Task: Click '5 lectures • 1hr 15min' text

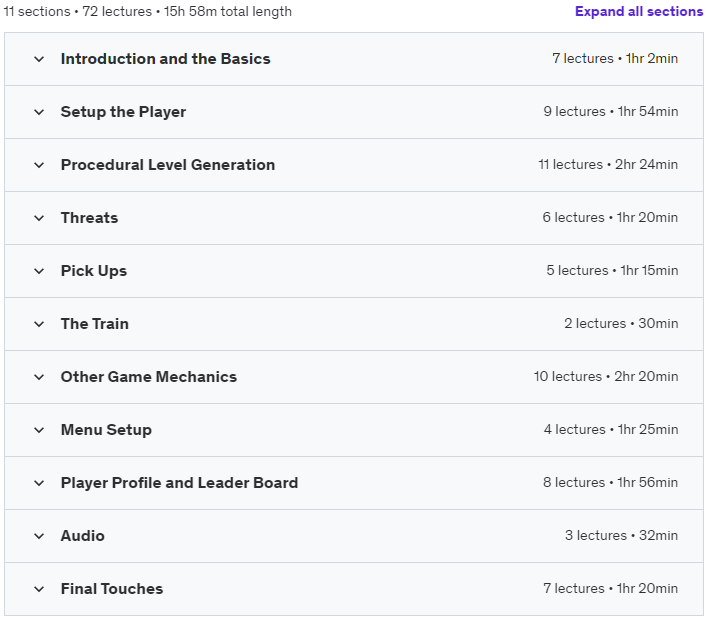Action: click(612, 270)
